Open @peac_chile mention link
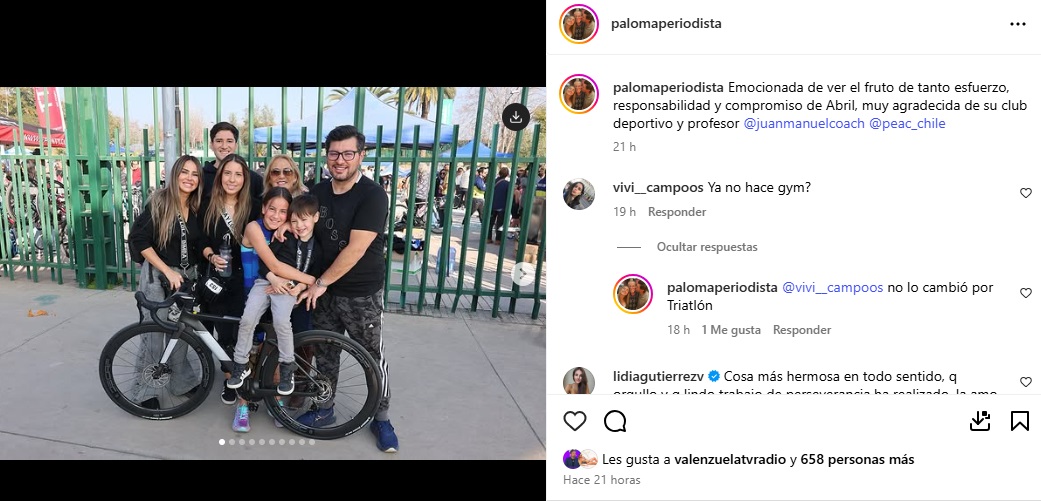Viewport: 1041px width, 501px height. click(907, 123)
